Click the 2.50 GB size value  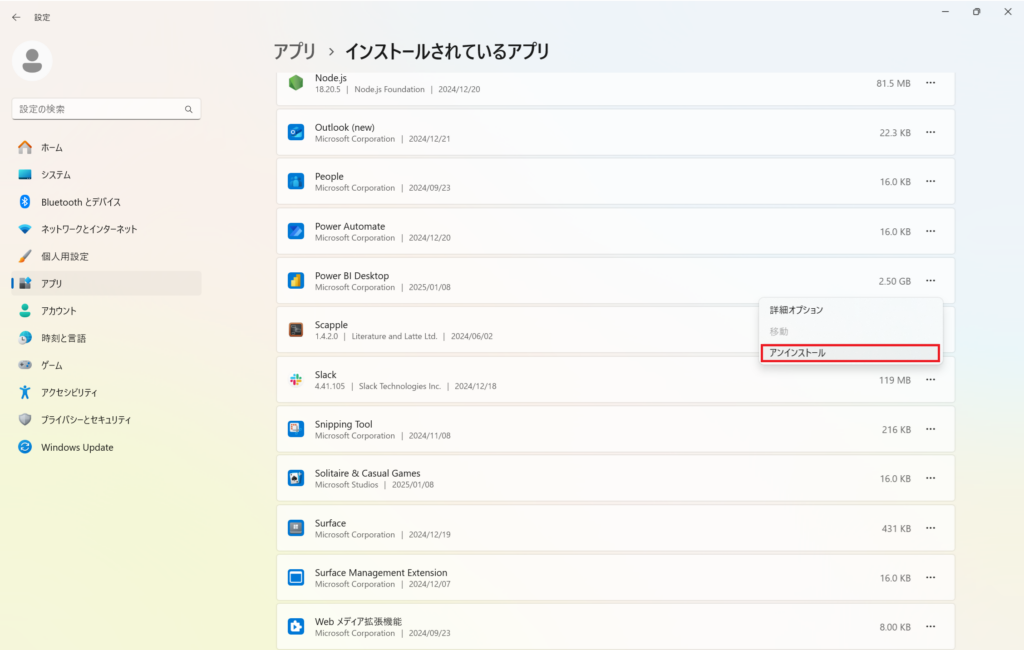coord(894,282)
